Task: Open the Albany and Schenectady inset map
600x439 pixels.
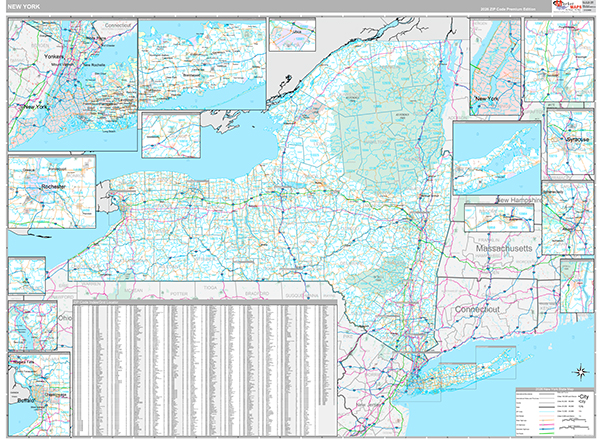Action: point(568,218)
